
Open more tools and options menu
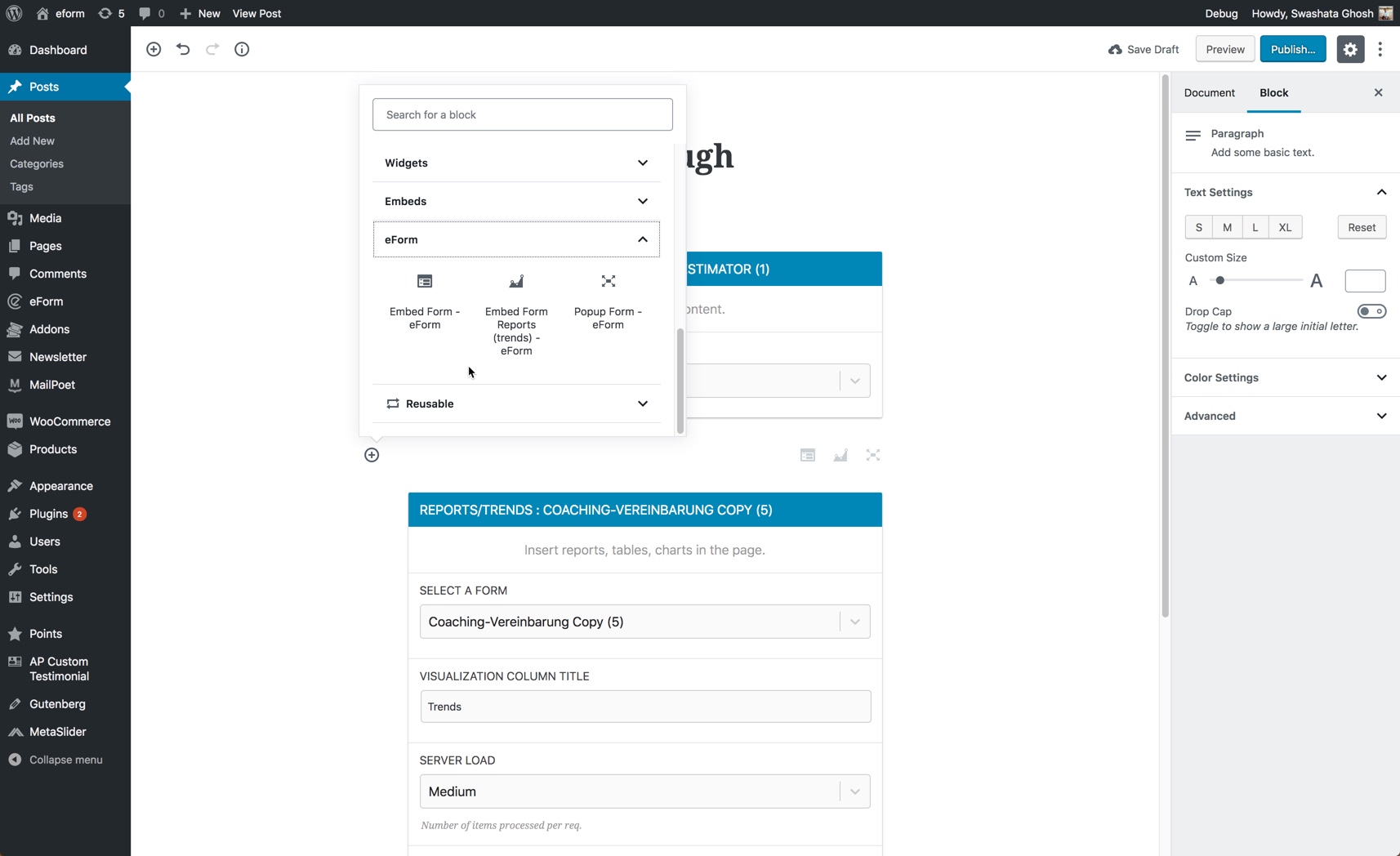(1380, 49)
